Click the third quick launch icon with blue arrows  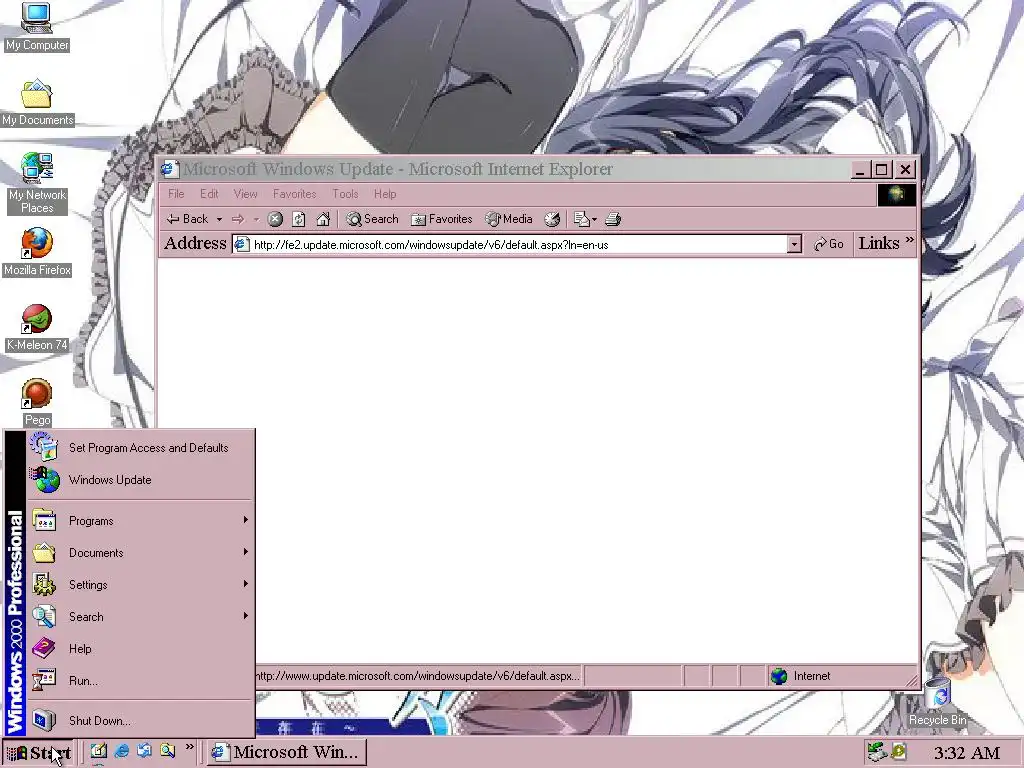[144, 751]
